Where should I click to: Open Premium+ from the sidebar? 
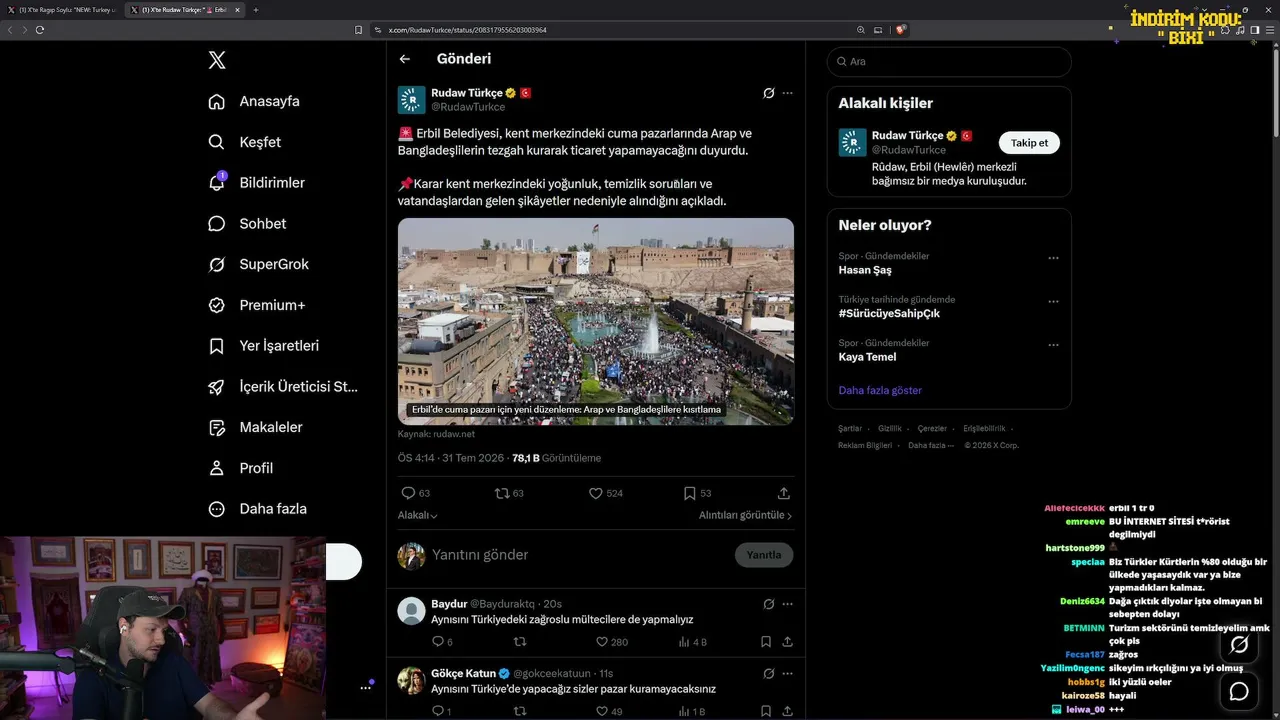pos(256,305)
